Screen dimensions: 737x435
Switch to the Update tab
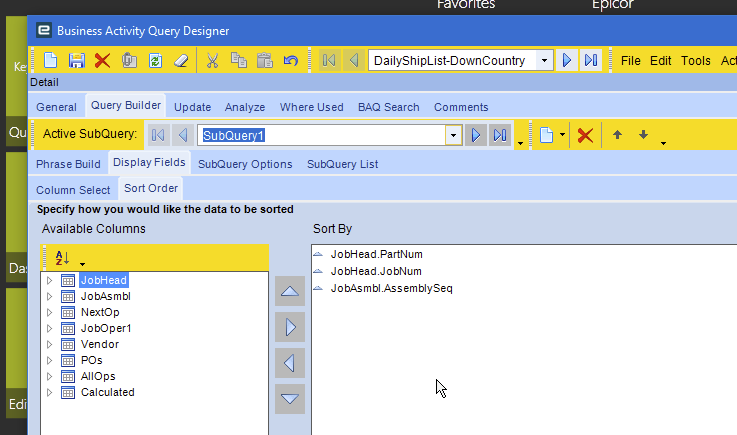192,107
